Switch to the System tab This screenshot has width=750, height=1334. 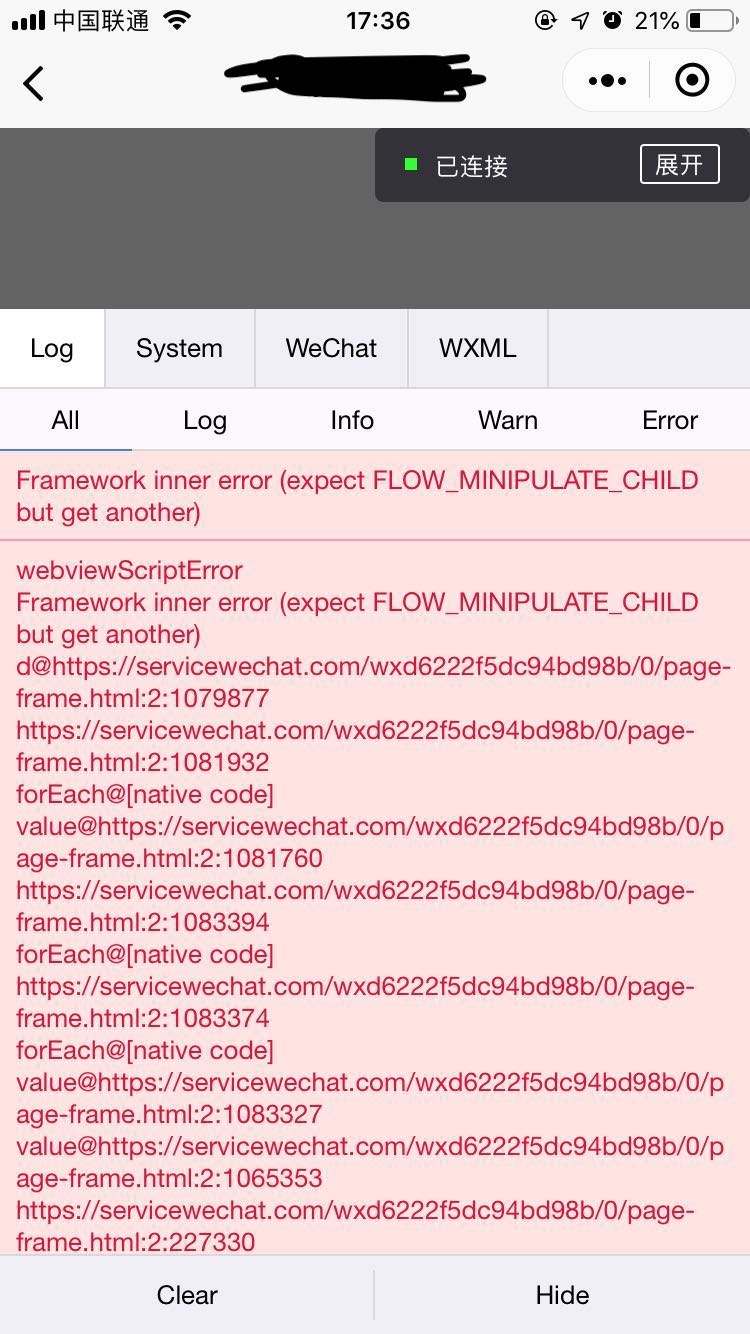[179, 348]
